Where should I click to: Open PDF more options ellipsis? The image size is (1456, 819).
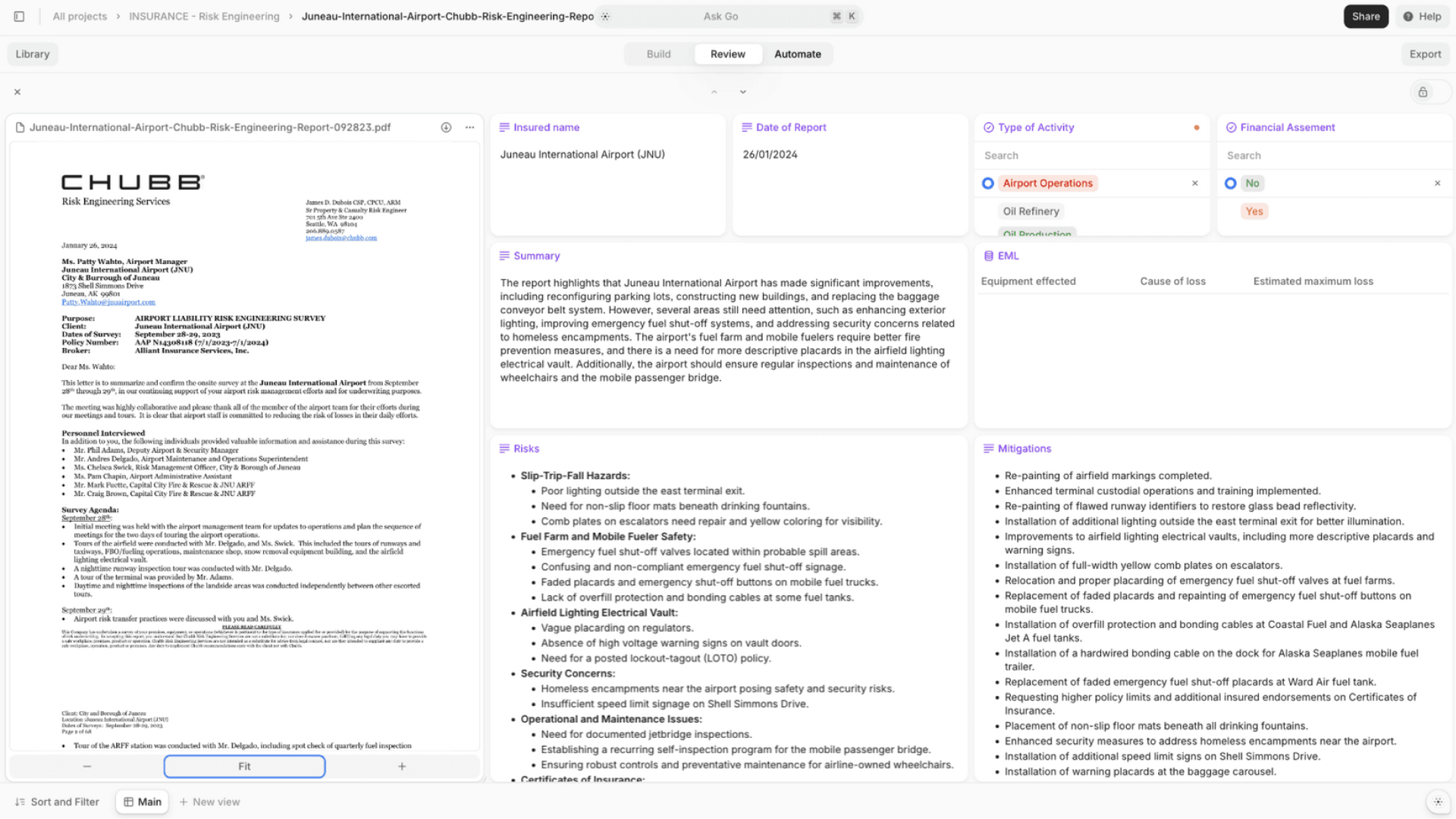(x=470, y=127)
